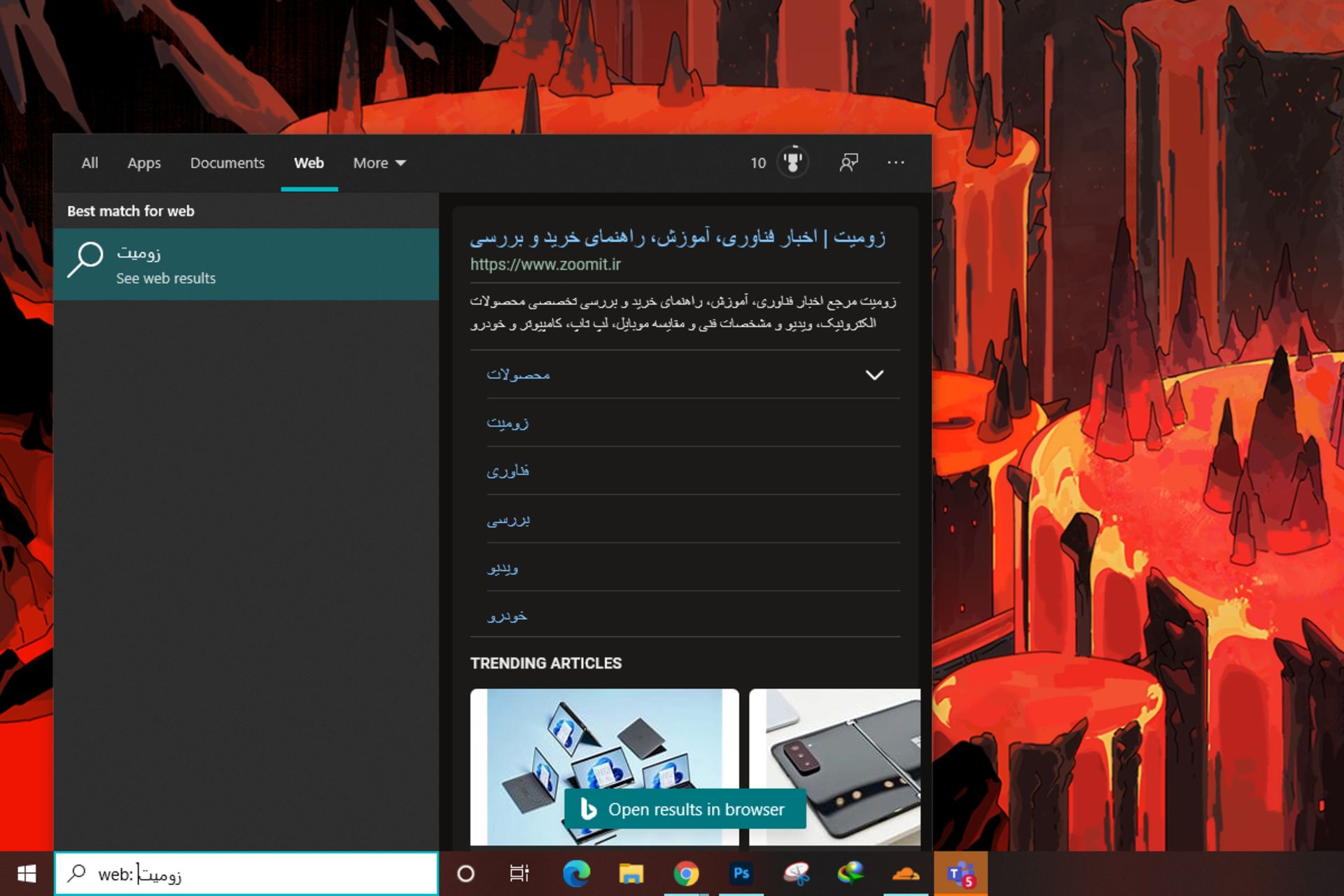Open the three-dot options menu
This screenshot has height=896, width=1344.
[x=895, y=162]
